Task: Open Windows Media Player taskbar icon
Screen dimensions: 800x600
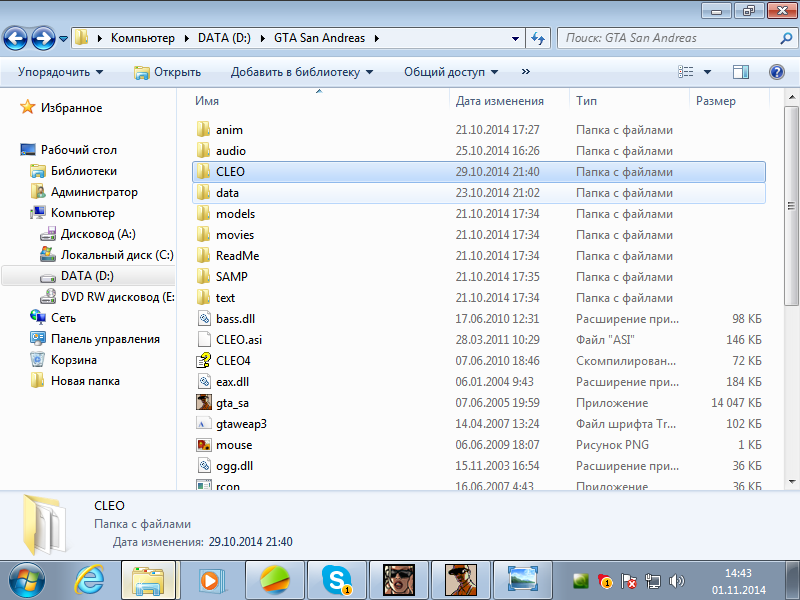Action: pos(210,581)
